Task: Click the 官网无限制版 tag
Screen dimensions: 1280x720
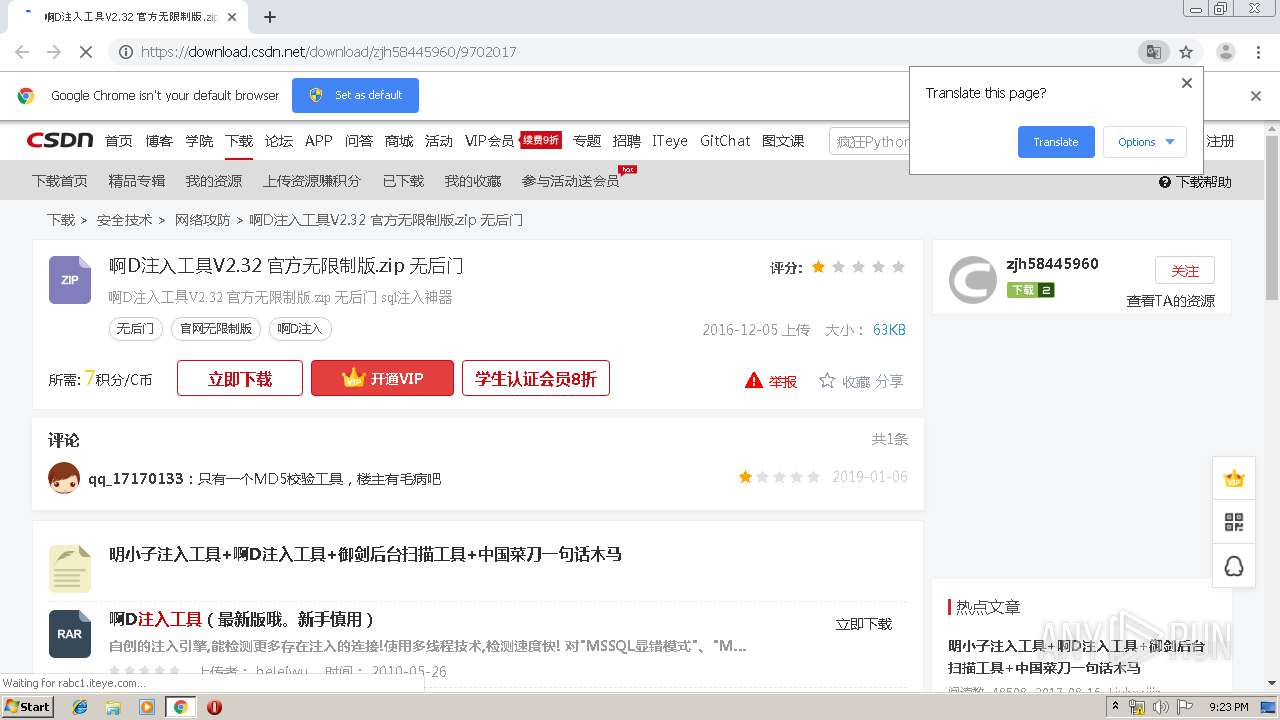Action: [x=216, y=328]
